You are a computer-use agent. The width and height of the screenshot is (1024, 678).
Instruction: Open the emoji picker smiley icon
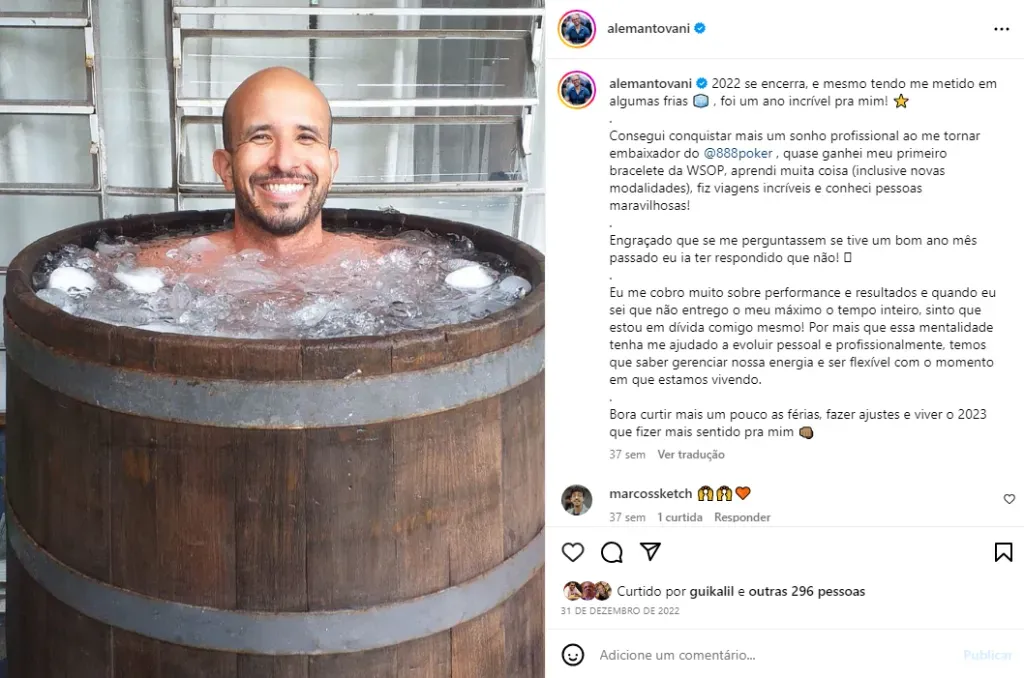[573, 654]
